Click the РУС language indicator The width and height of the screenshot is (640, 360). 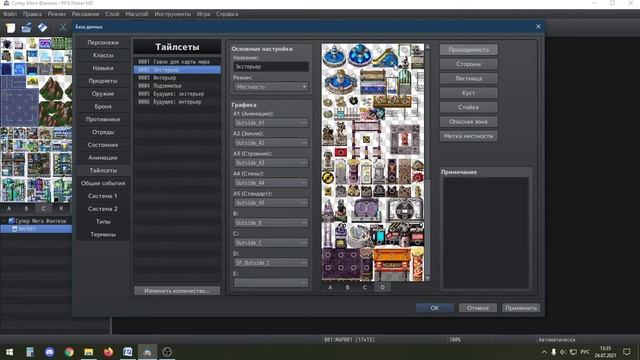pos(585,352)
